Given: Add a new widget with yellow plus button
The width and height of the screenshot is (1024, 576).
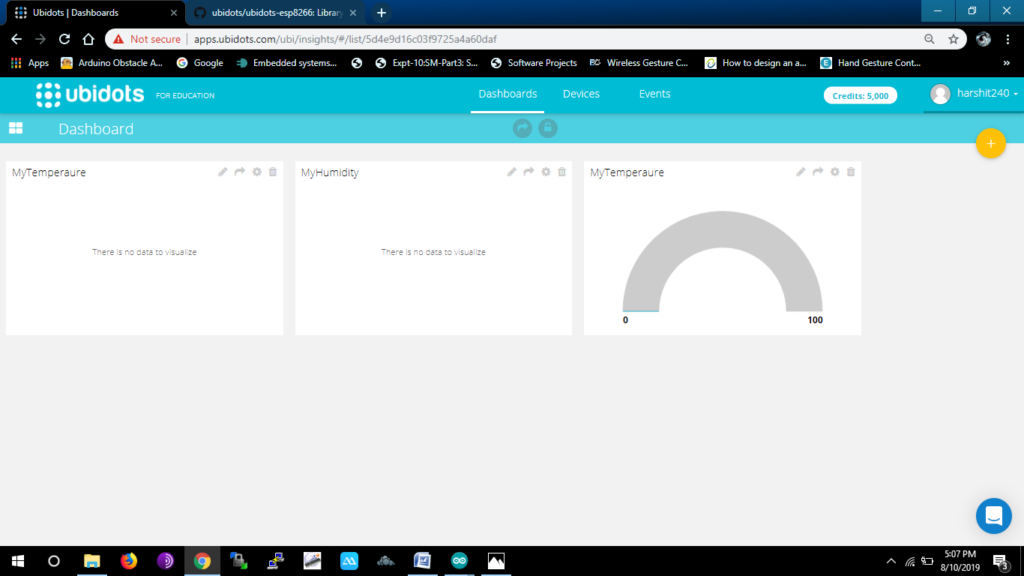Looking at the screenshot, I should (991, 144).
